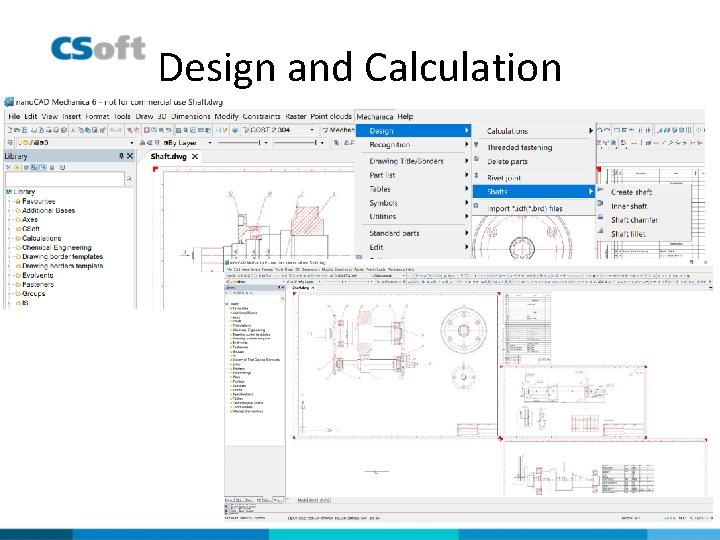
Task: Open the Modify menu
Action: click(226, 117)
